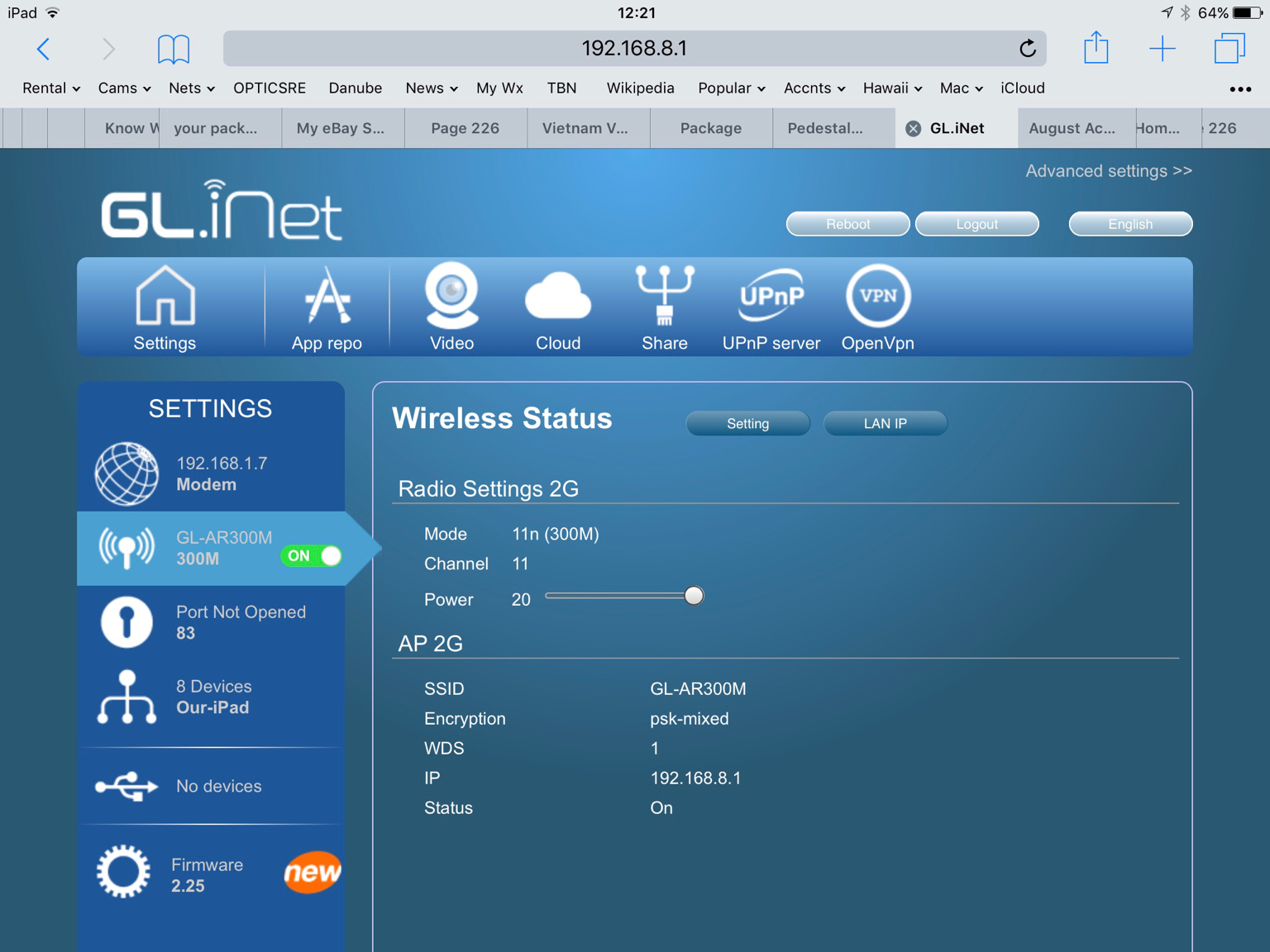The width and height of the screenshot is (1270, 952).
Task: Expand the Hawaii bookmarks folder
Action: 893,88
